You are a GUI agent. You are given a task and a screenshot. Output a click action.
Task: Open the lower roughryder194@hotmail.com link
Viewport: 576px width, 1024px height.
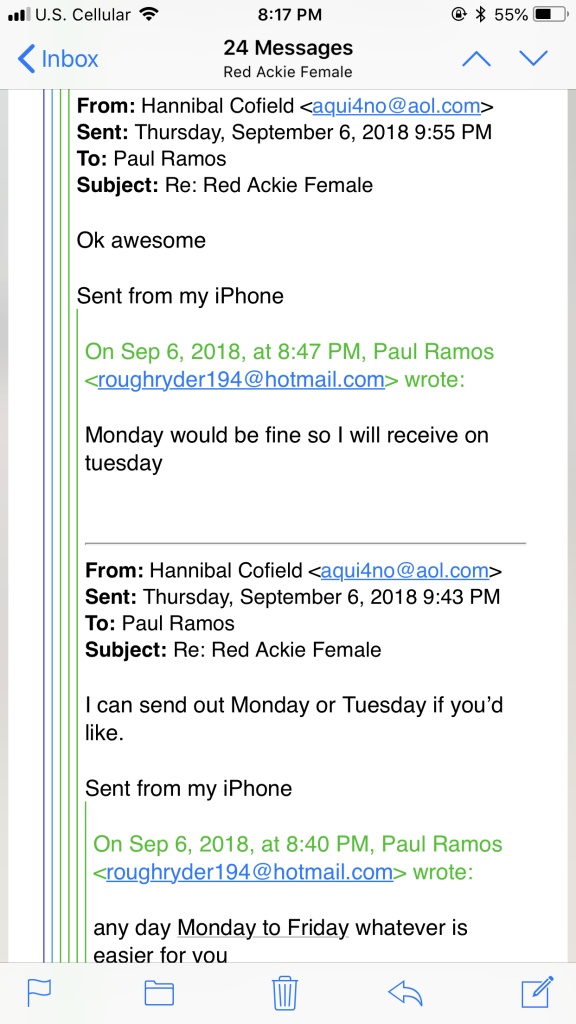pyautogui.click(x=249, y=872)
